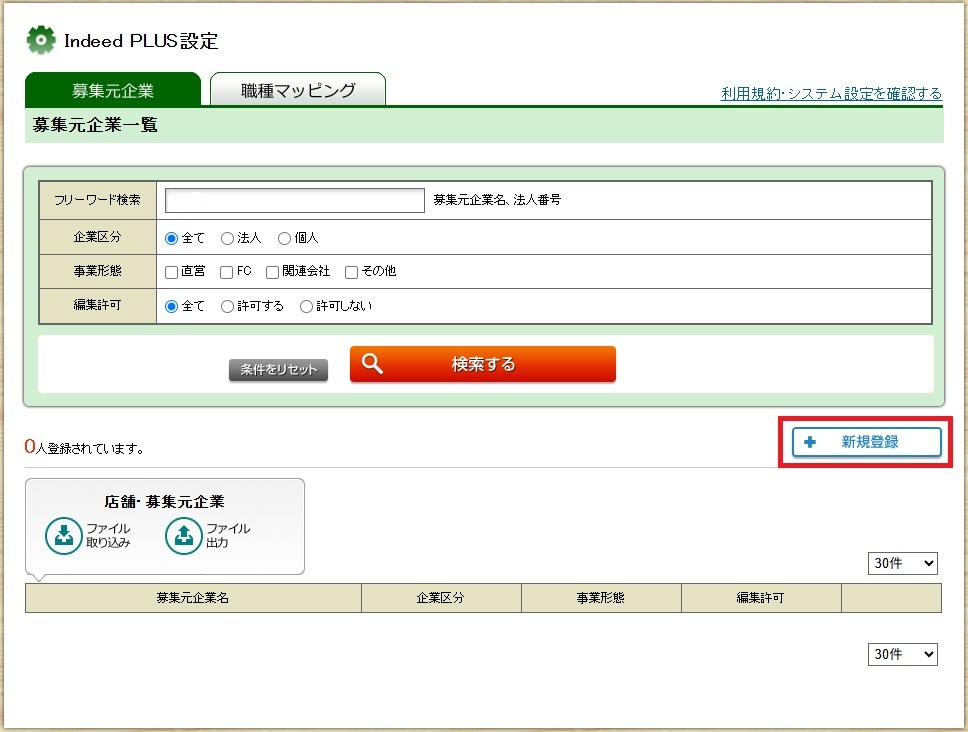
Task: Click the magnifier icon on 検索する button
Action: tap(372, 364)
